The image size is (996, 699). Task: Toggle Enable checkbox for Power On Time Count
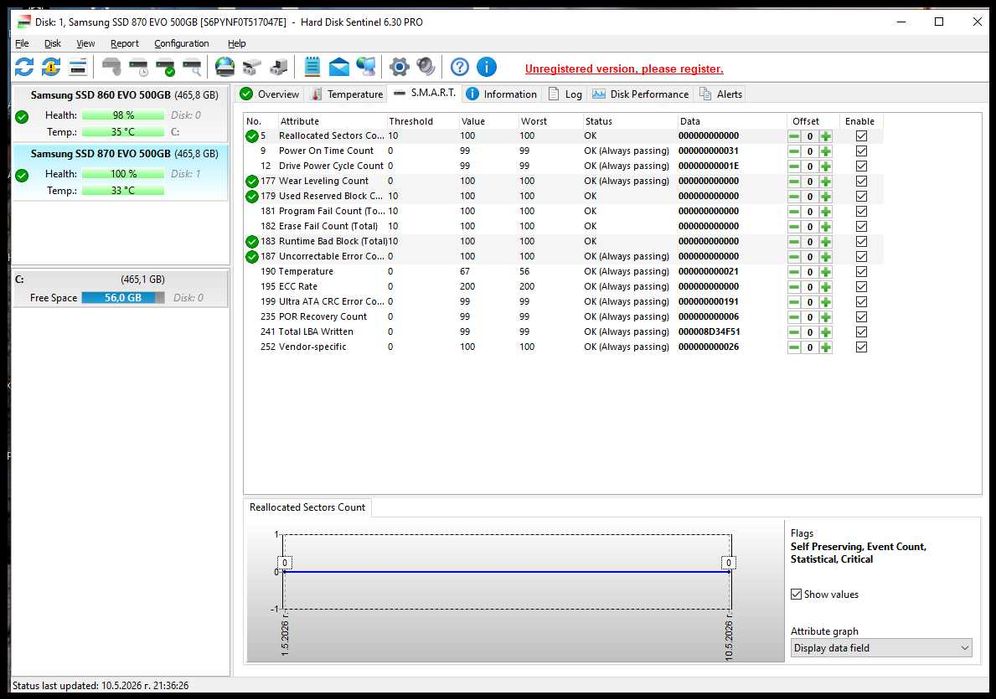[x=861, y=151]
